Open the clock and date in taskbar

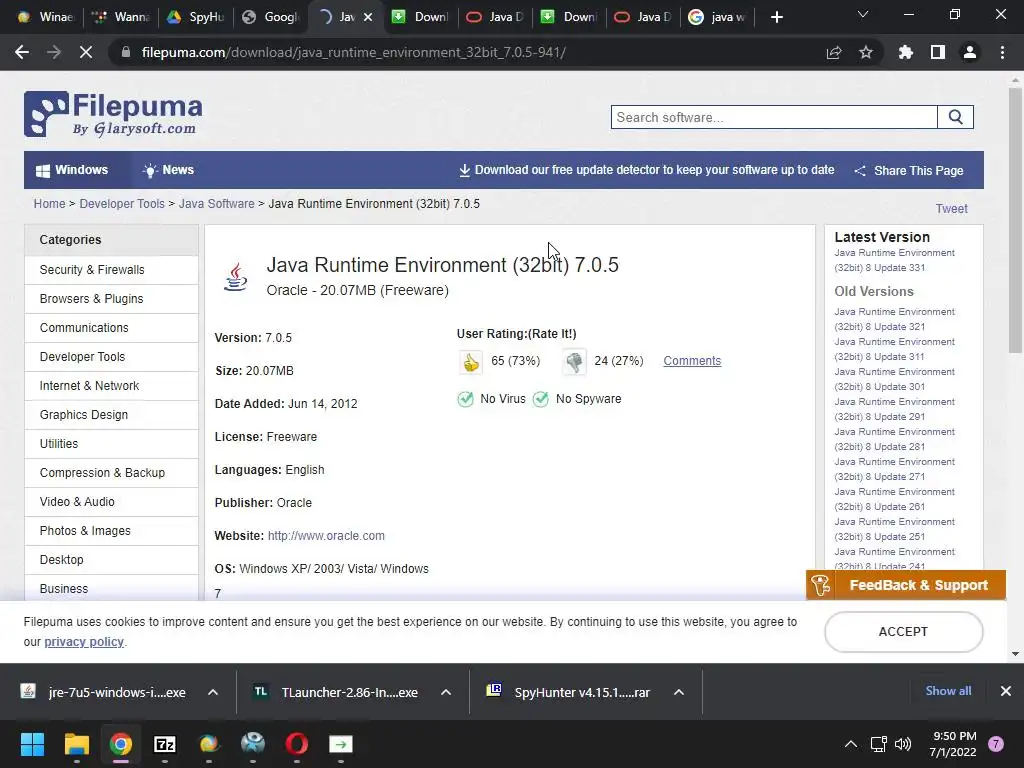[x=954, y=744]
